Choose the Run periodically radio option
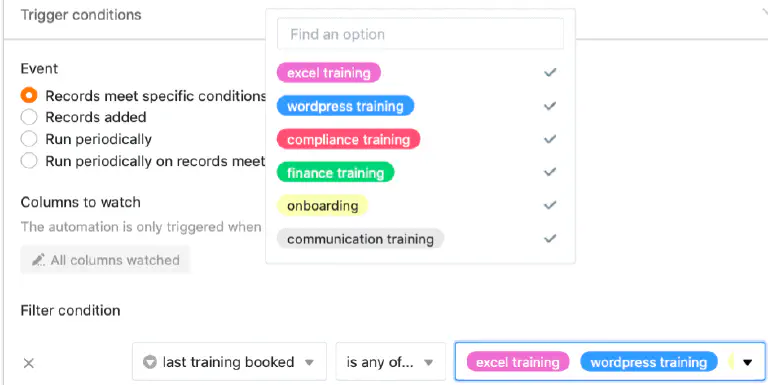Image resolution: width=768 pixels, height=385 pixels. pyautogui.click(x=29, y=139)
